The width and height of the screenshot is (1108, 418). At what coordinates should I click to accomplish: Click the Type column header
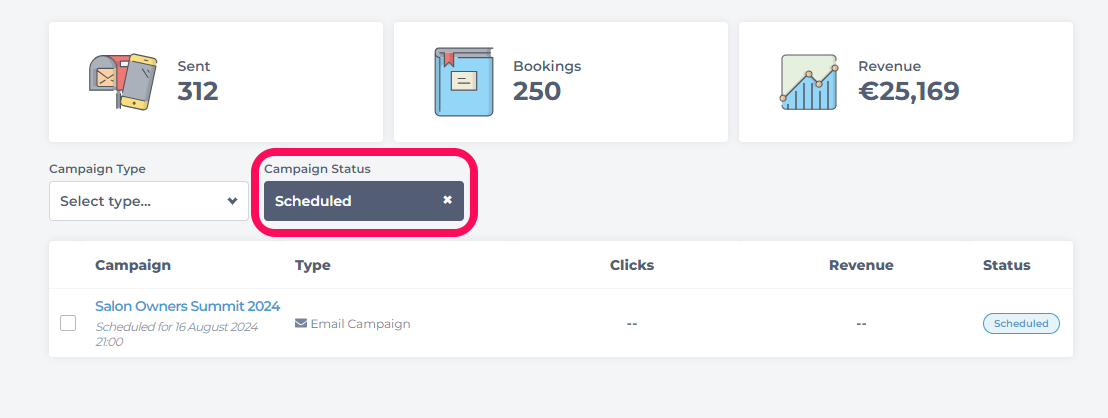(312, 265)
